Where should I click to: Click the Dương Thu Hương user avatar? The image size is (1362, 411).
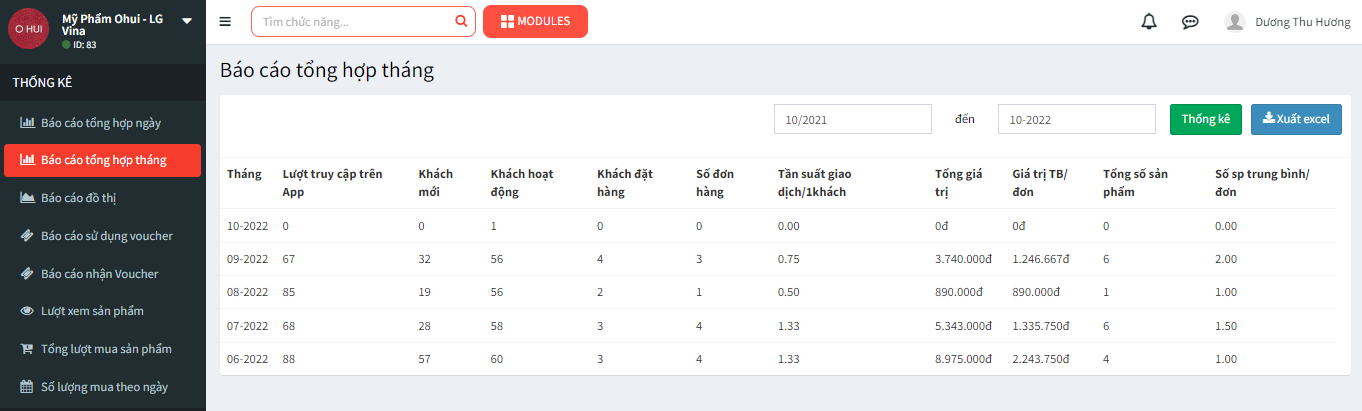(x=1235, y=22)
